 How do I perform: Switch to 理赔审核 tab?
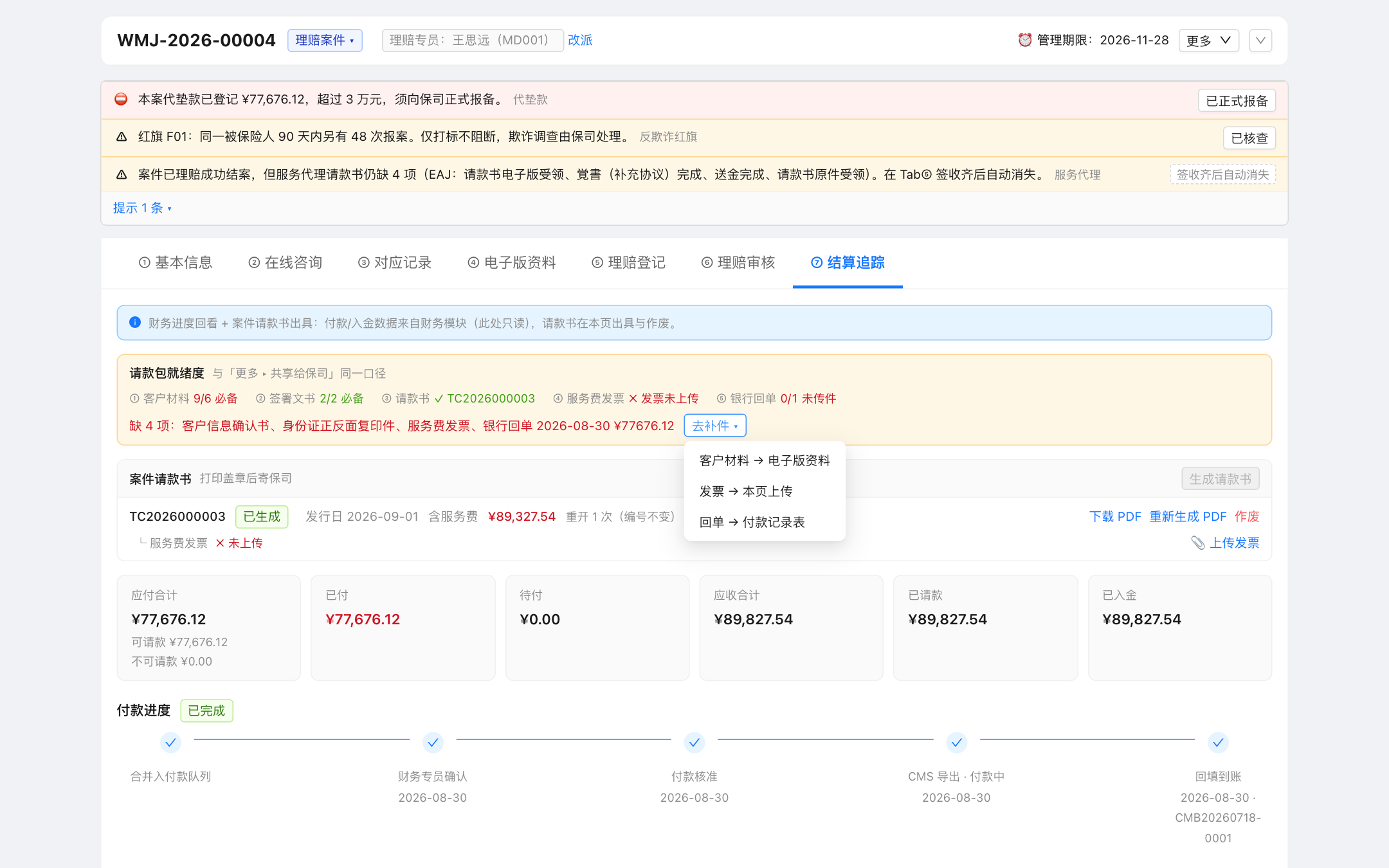click(x=738, y=262)
